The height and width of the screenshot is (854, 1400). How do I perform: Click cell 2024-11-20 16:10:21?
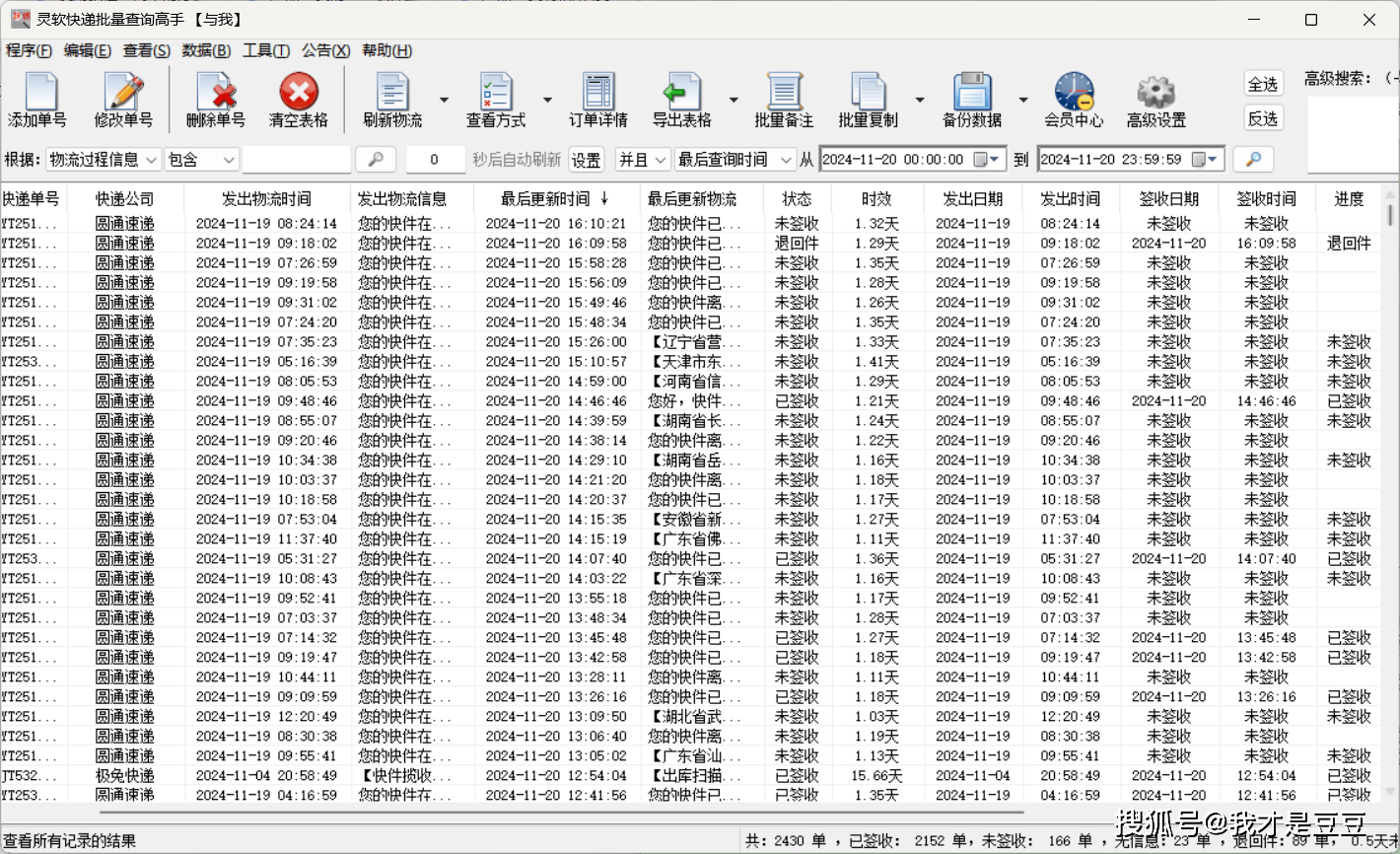click(556, 224)
